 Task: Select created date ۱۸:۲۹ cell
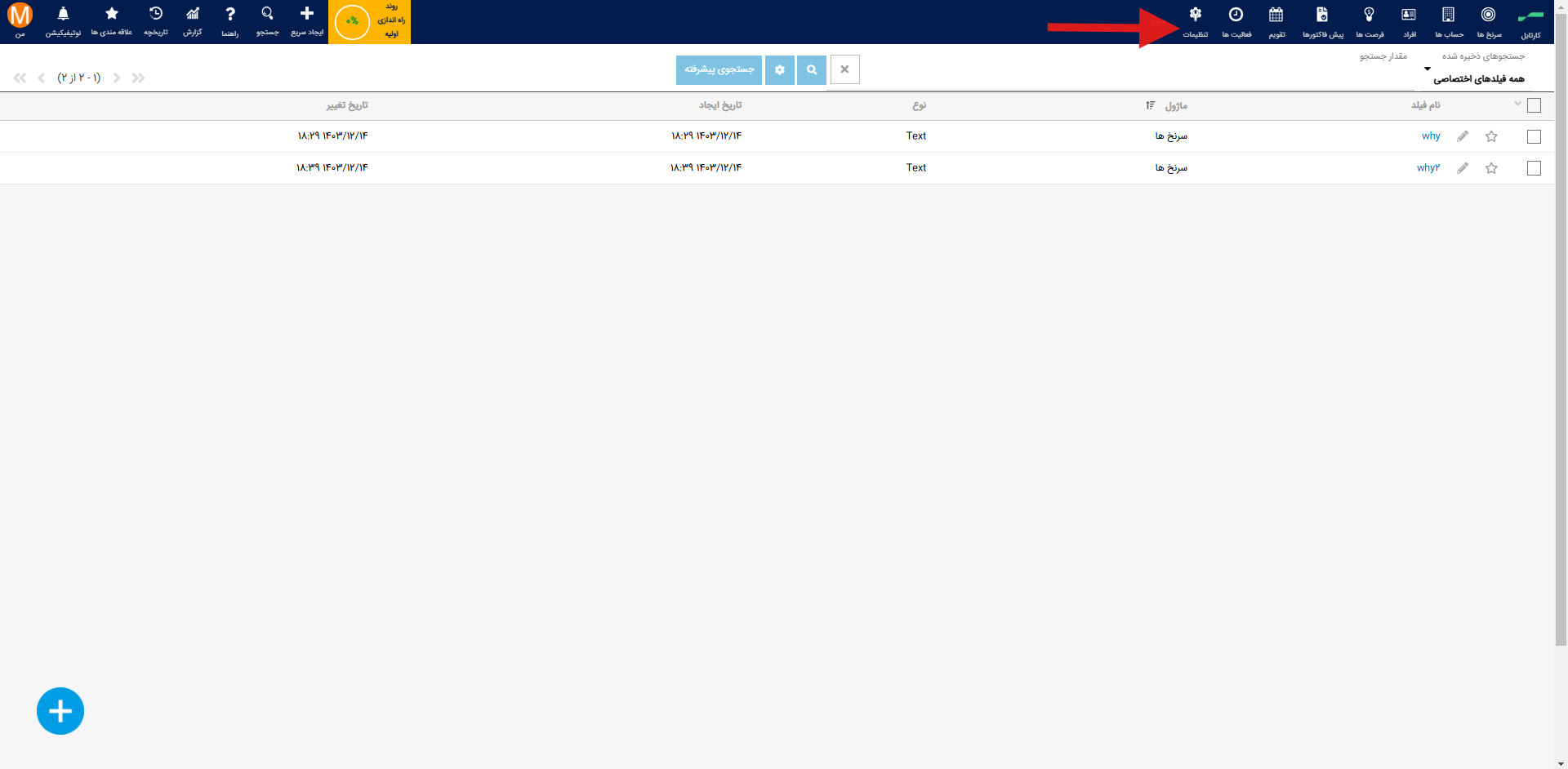click(x=706, y=136)
